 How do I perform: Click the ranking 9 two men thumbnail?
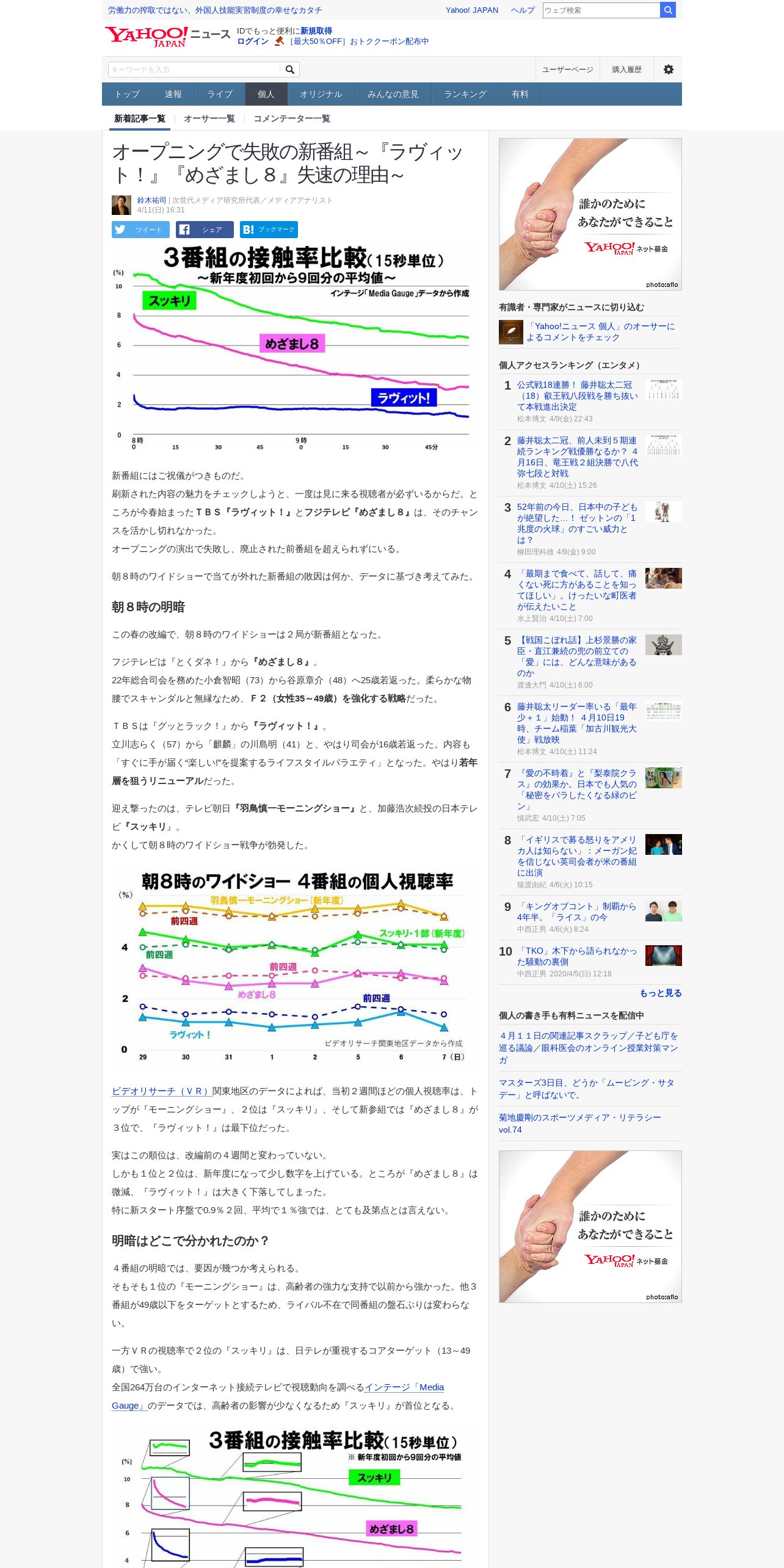coord(664,911)
